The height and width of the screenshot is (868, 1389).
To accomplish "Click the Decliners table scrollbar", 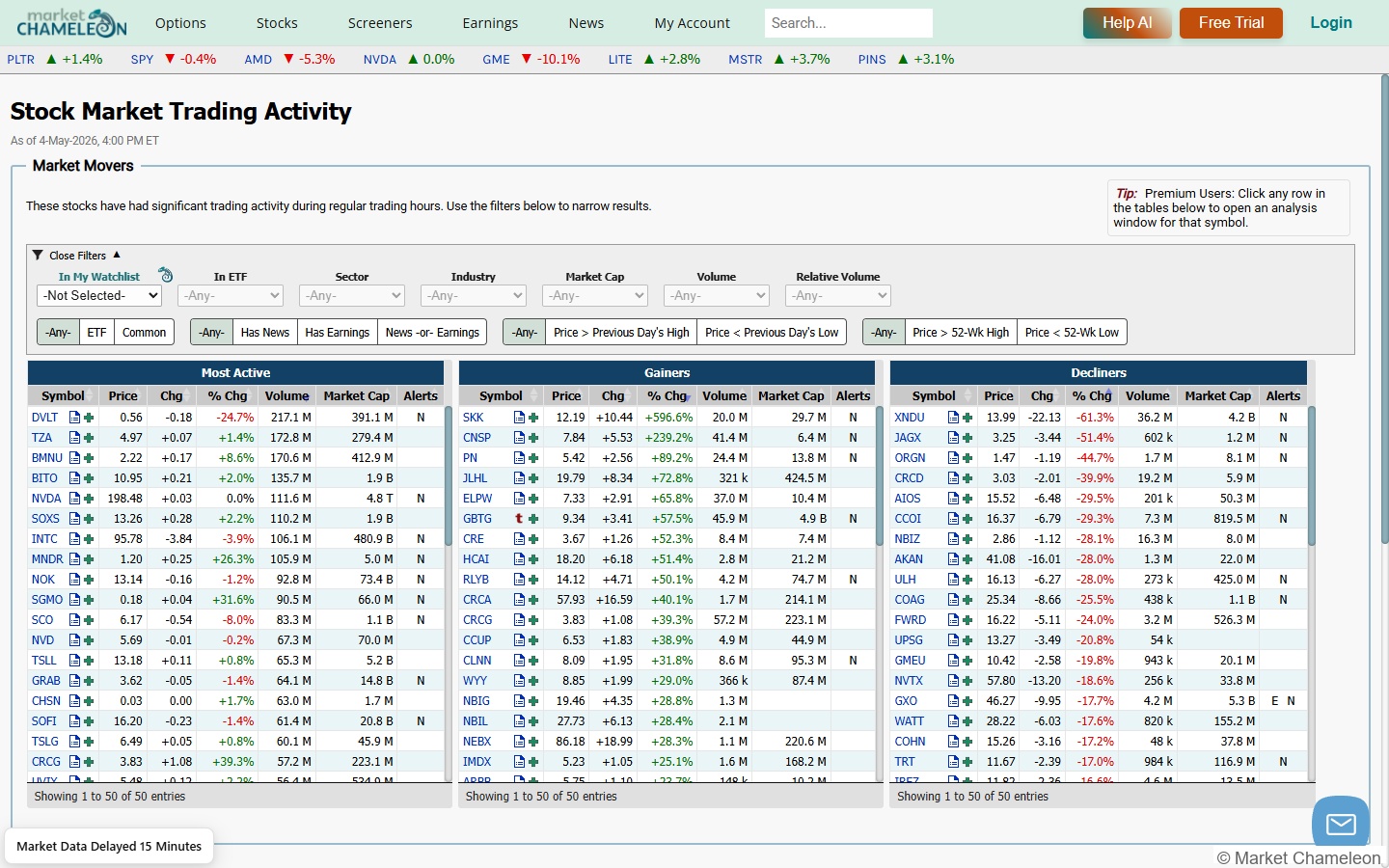I will click(1311, 475).
